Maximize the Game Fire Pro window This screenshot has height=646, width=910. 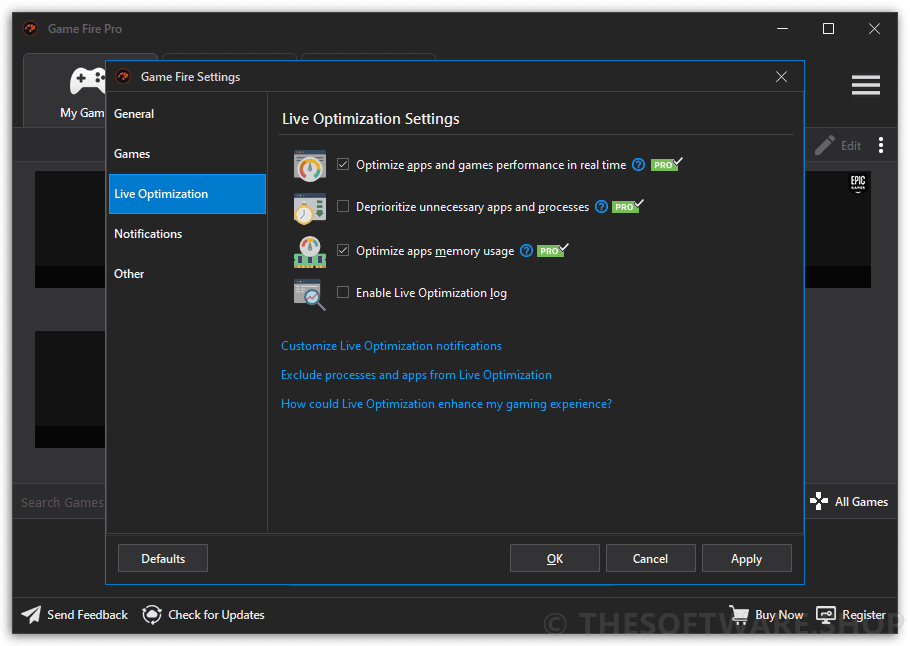click(829, 28)
